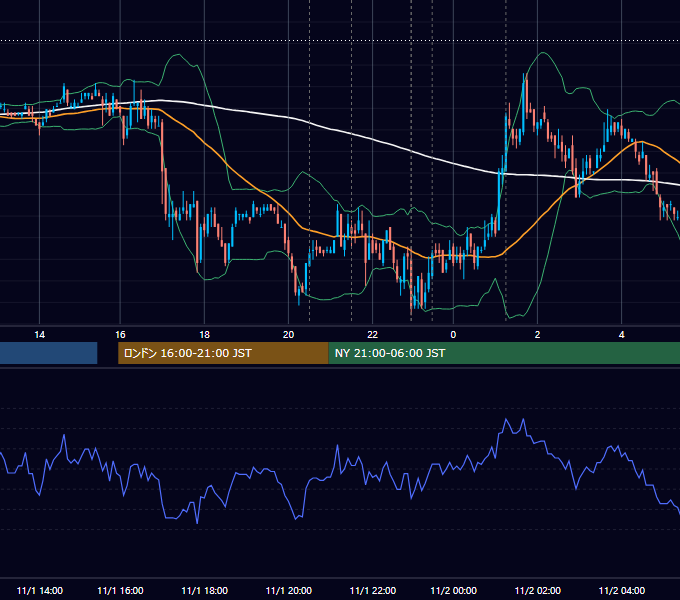
Task: Click the '18' hour axis label
Action: point(204,335)
